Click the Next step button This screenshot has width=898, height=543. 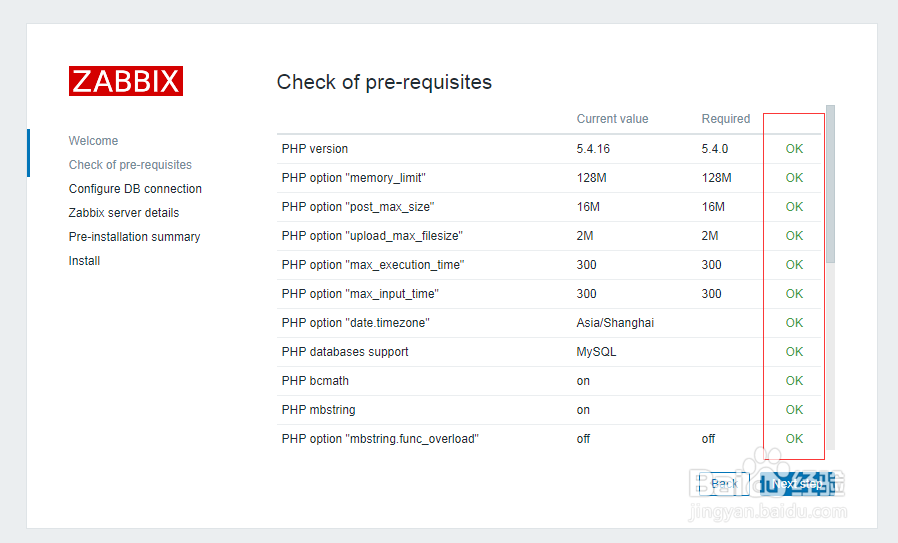pyautogui.click(x=798, y=484)
